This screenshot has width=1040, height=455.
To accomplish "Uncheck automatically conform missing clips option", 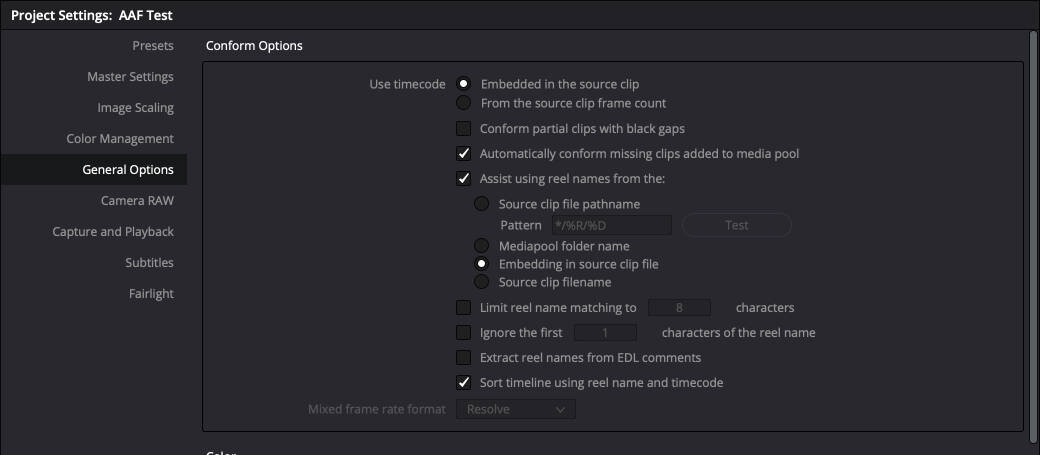I will 463,154.
